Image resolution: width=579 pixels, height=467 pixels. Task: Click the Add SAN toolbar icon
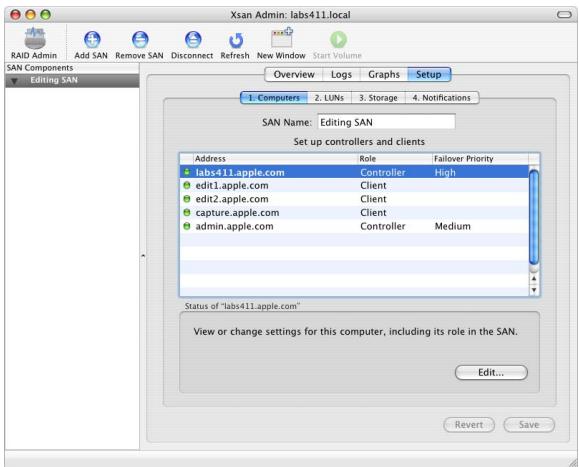[92, 40]
